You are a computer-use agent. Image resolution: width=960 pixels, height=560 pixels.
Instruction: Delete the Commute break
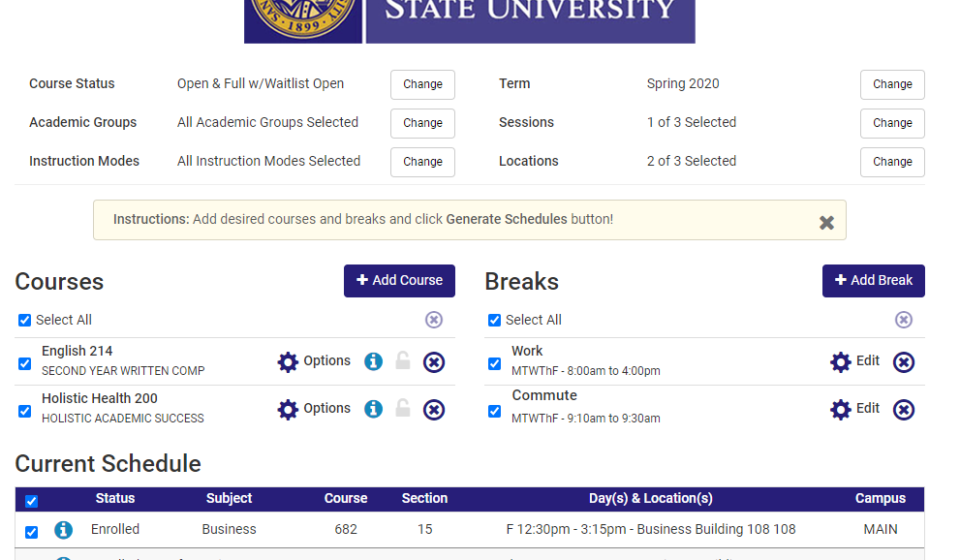(904, 409)
